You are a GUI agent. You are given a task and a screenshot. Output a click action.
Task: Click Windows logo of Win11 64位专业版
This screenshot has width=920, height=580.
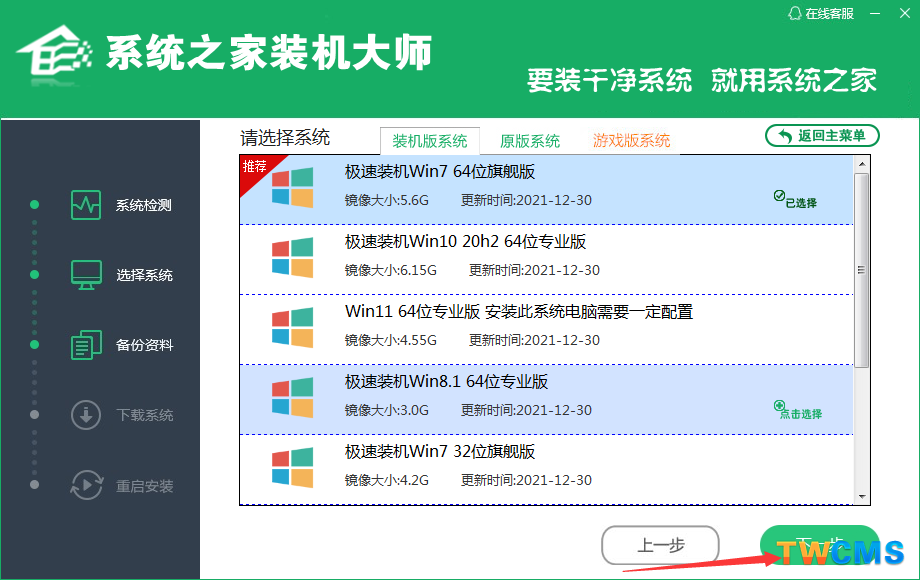click(292, 327)
